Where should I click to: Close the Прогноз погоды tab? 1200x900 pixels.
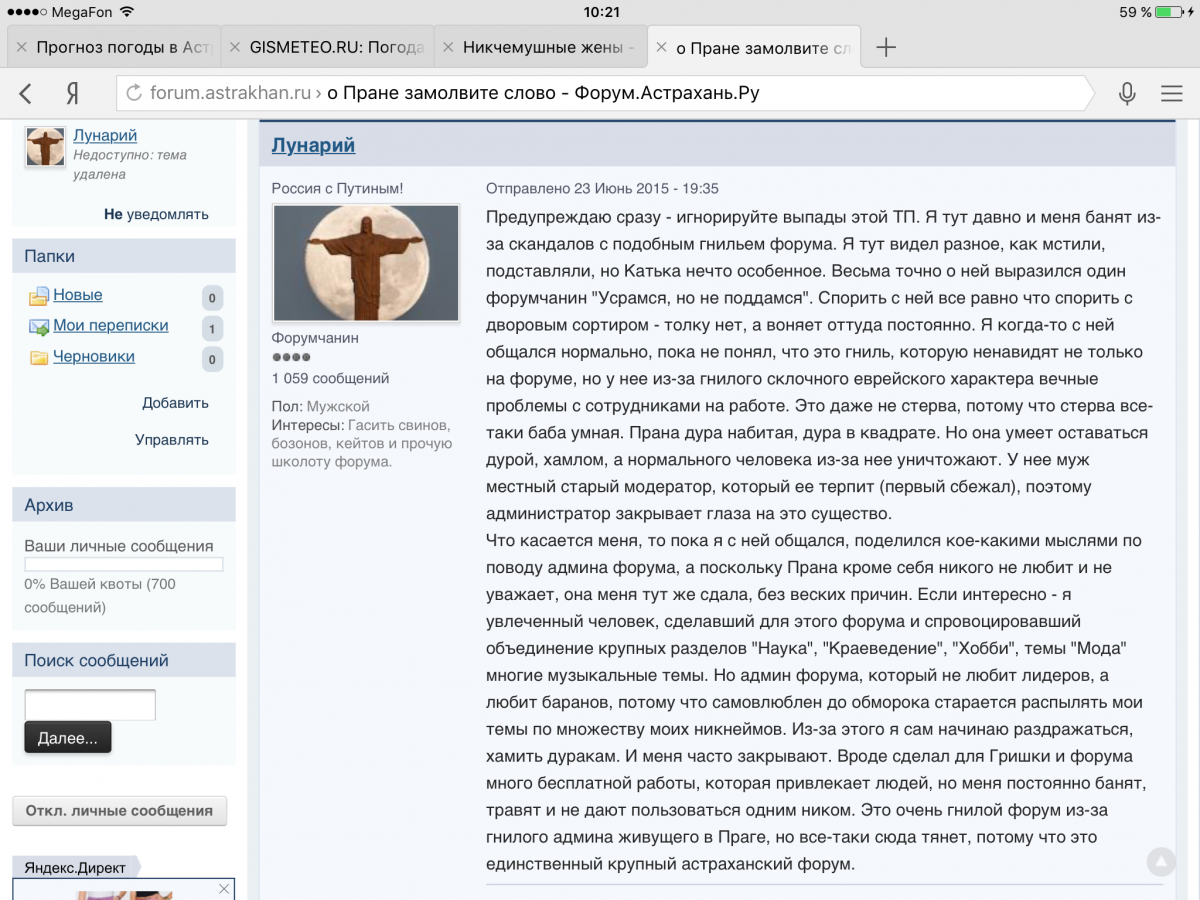click(x=21, y=47)
